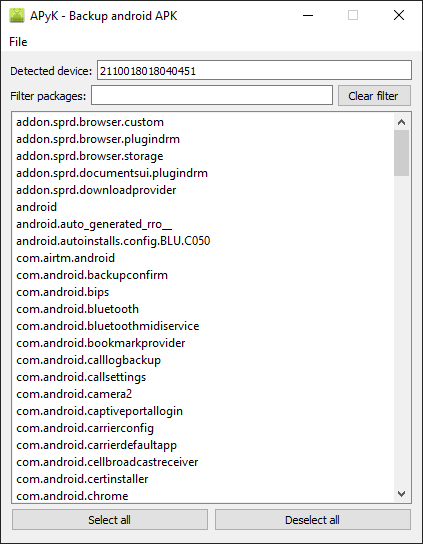This screenshot has height=544, width=423.
Task: Select com.android.calllogbackup package
Action: [203, 360]
